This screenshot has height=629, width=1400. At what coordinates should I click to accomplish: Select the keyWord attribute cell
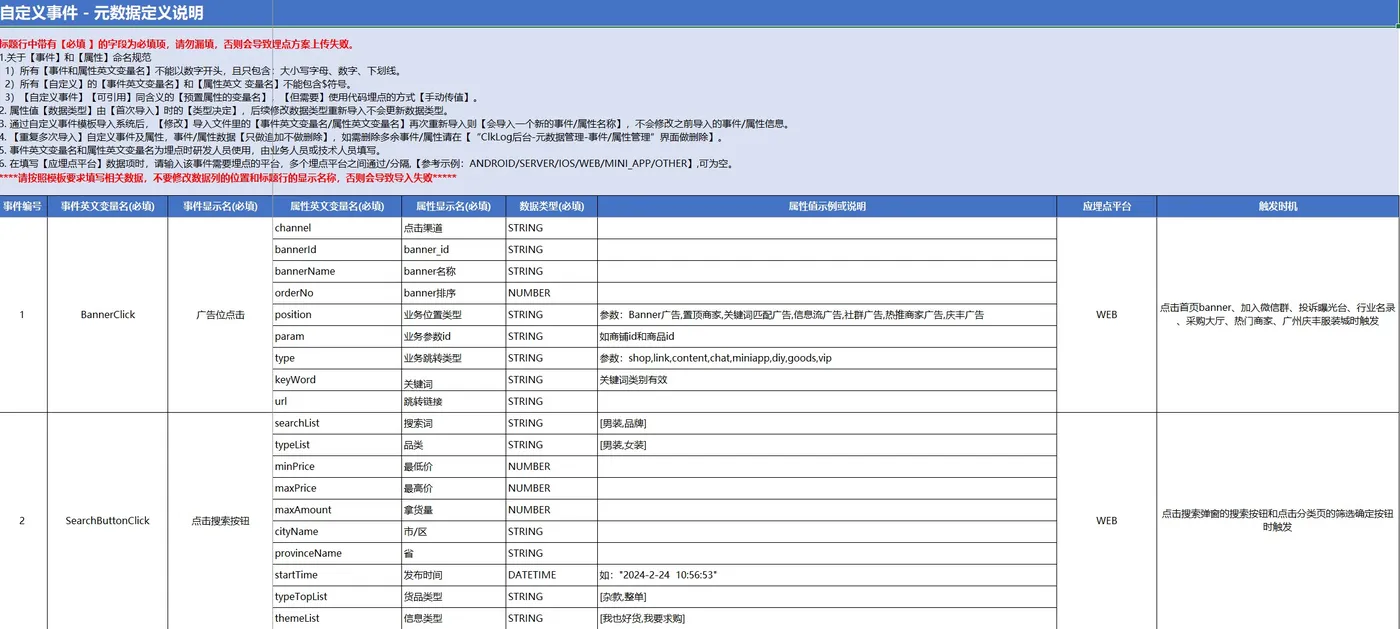pyautogui.click(x=337, y=380)
